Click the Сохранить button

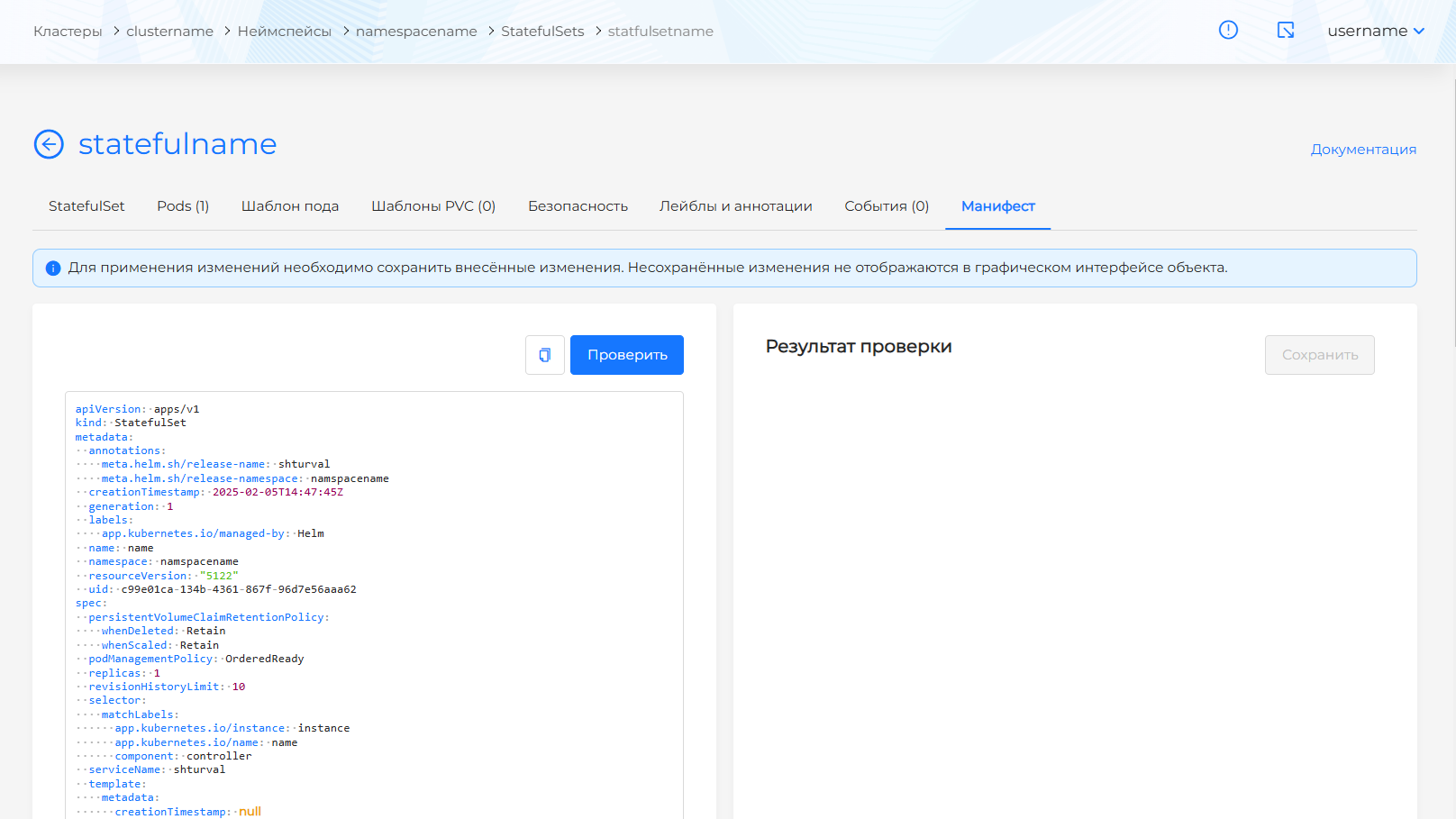1319,355
